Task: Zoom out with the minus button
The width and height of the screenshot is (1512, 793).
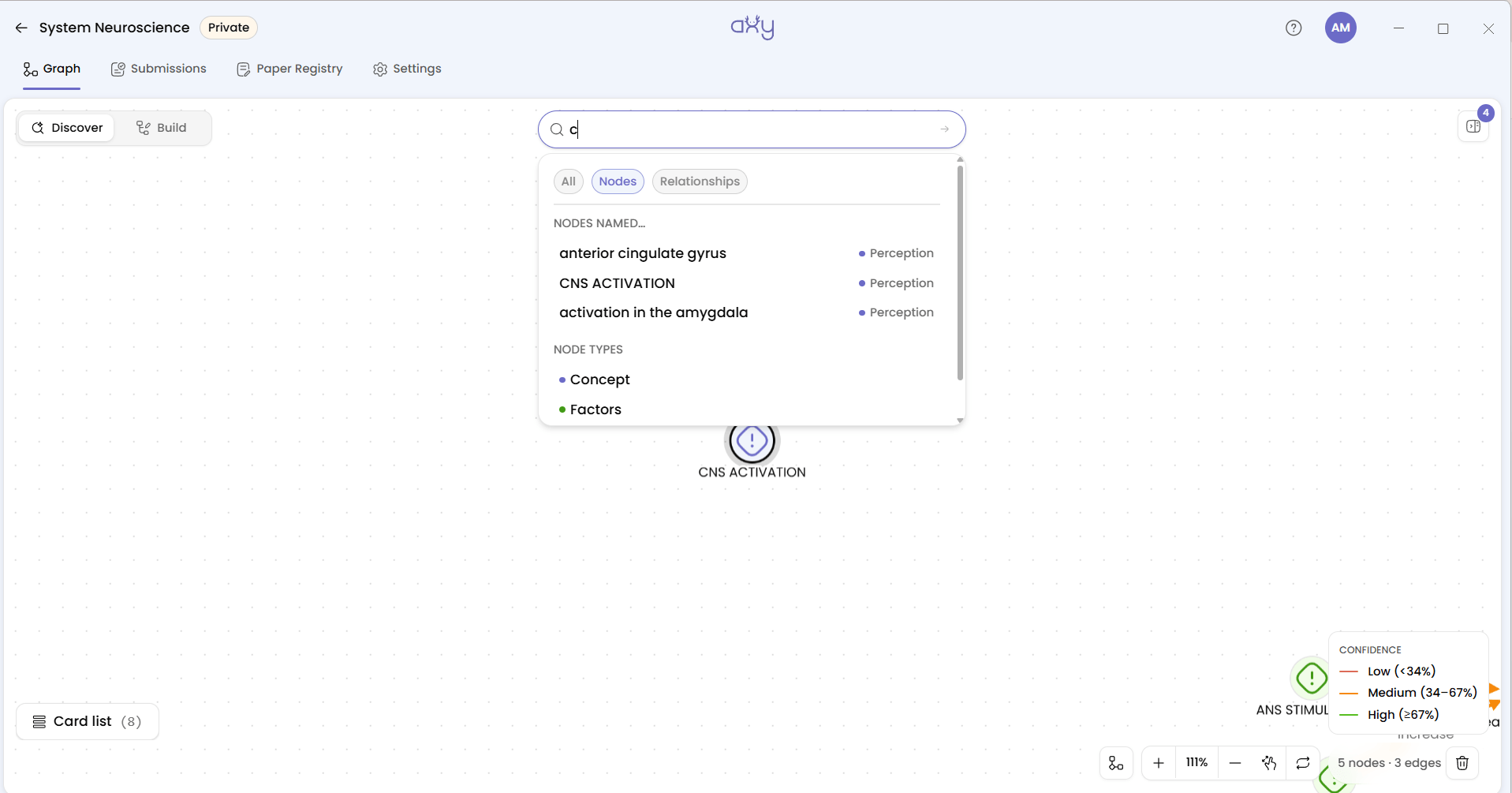Action: [x=1235, y=763]
